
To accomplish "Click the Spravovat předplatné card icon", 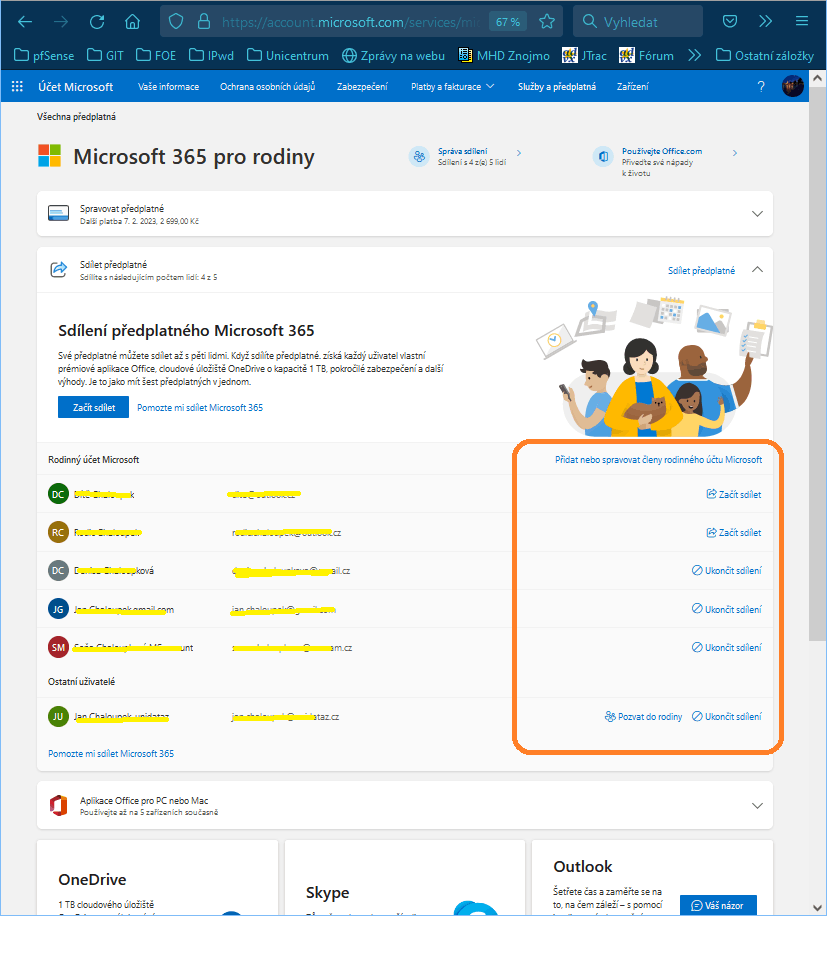I will pos(59,214).
